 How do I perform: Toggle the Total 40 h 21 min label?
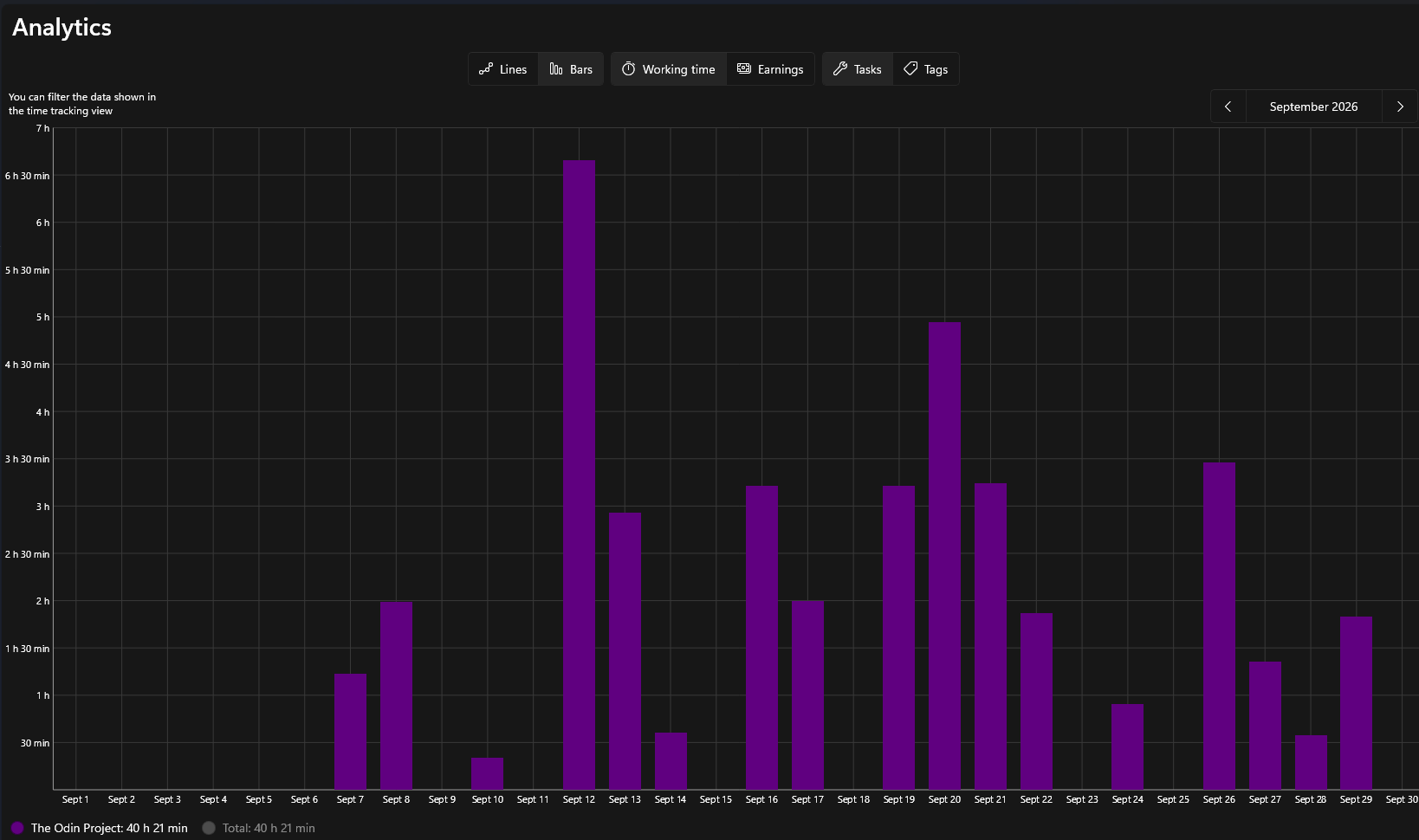269,828
